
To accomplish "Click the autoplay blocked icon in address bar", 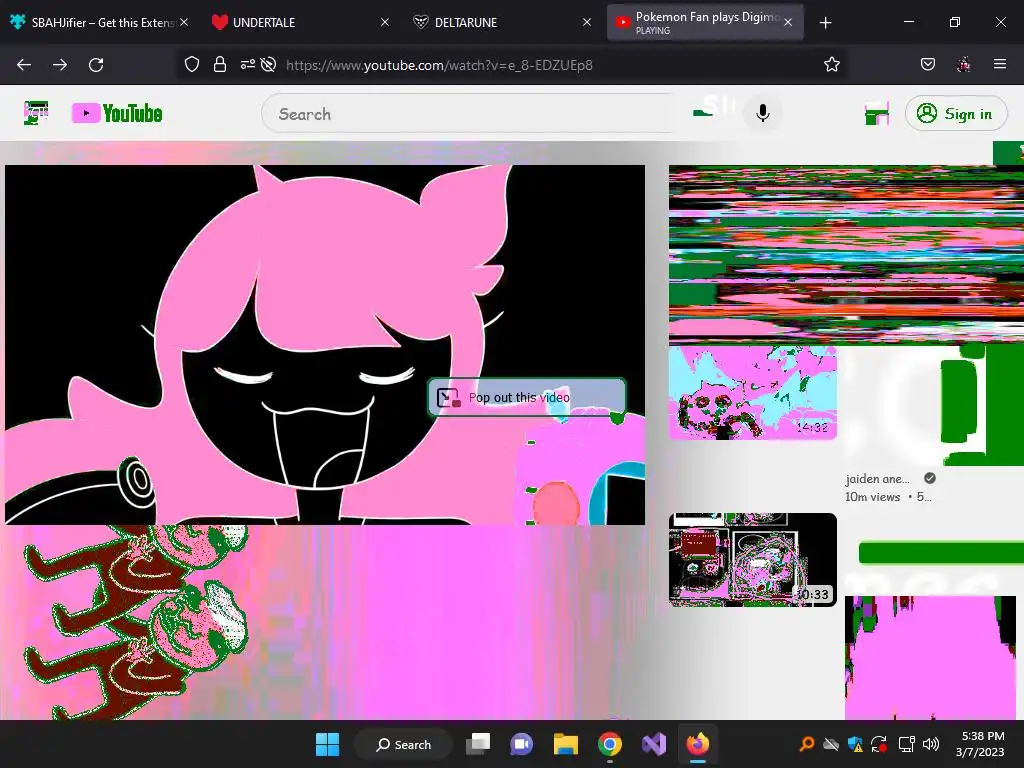I will pos(268,64).
